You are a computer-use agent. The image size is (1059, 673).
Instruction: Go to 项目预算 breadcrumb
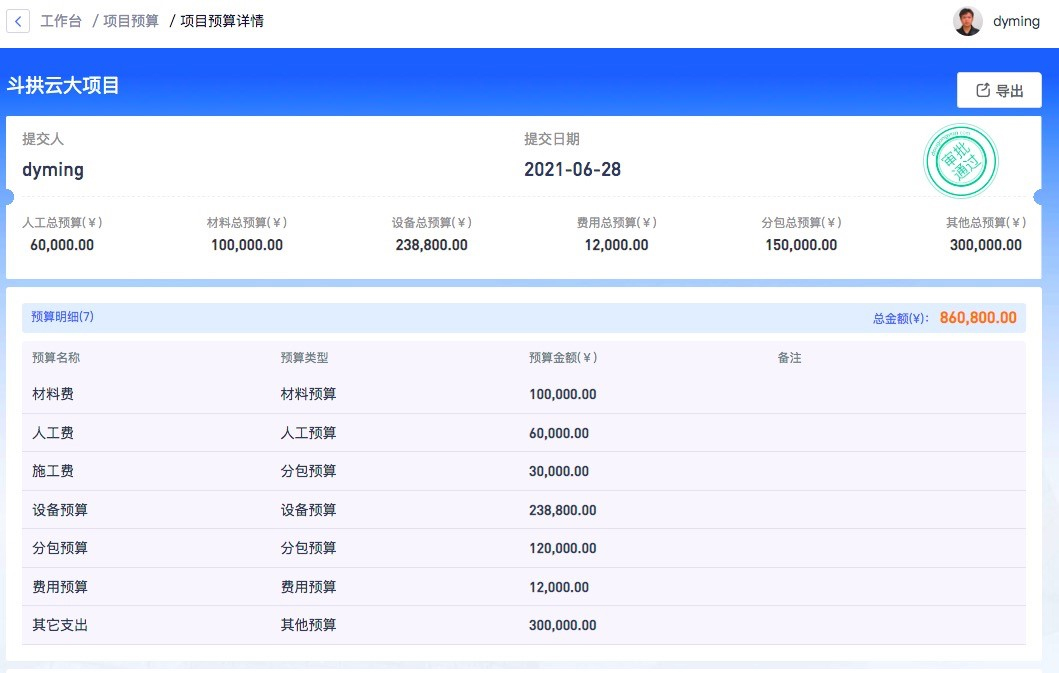(131, 21)
